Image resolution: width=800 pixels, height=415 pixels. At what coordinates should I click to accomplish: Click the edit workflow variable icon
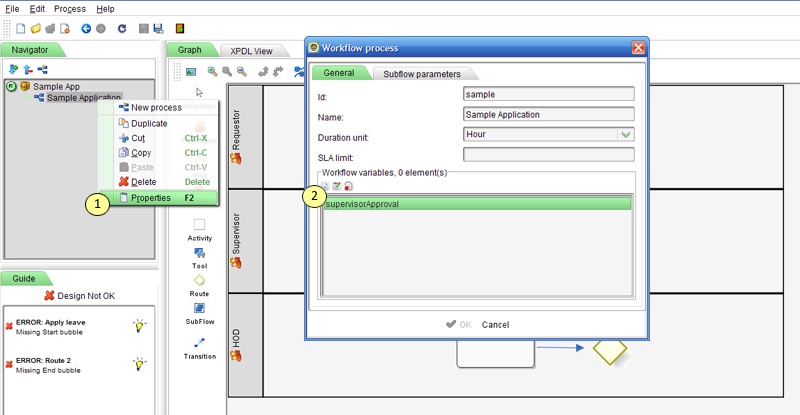337,186
